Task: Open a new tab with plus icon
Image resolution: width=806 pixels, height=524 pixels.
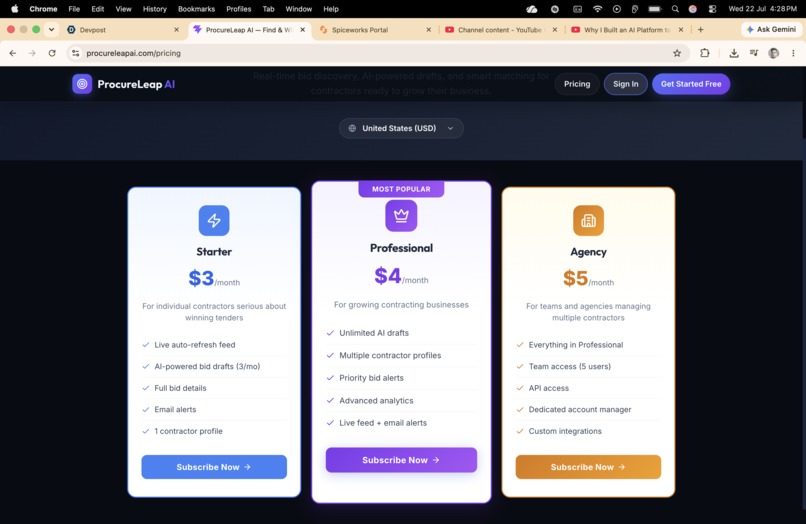Action: click(700, 30)
